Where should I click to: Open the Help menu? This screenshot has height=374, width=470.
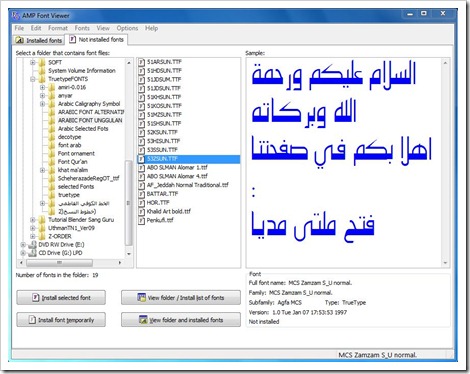[151, 28]
